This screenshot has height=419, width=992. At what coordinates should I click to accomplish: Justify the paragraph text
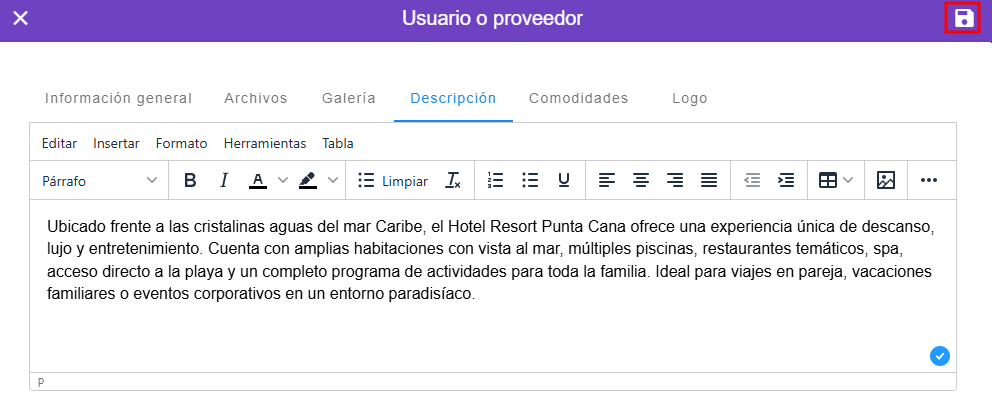(x=709, y=181)
